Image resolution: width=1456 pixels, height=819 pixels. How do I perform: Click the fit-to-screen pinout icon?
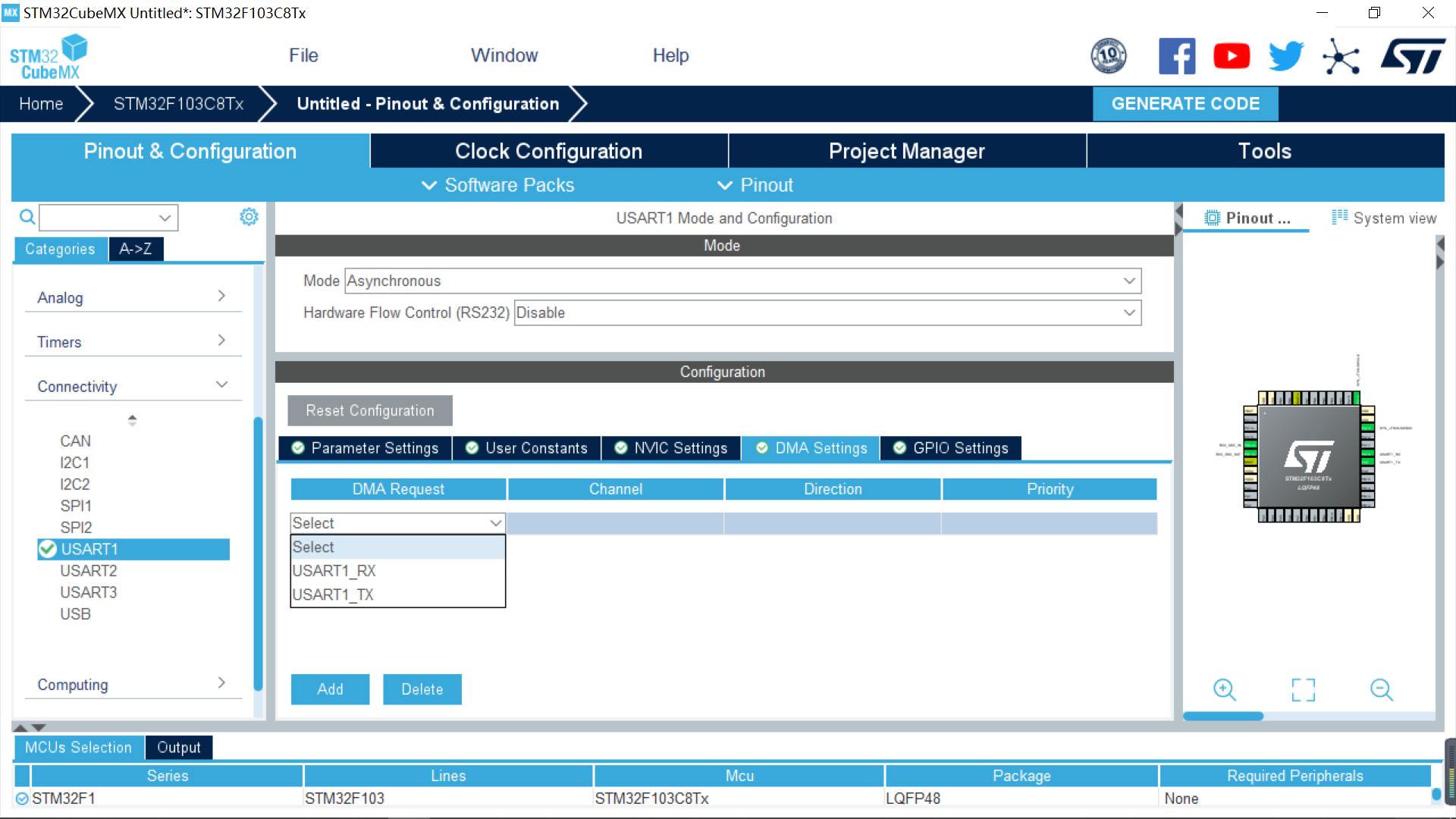1303,689
